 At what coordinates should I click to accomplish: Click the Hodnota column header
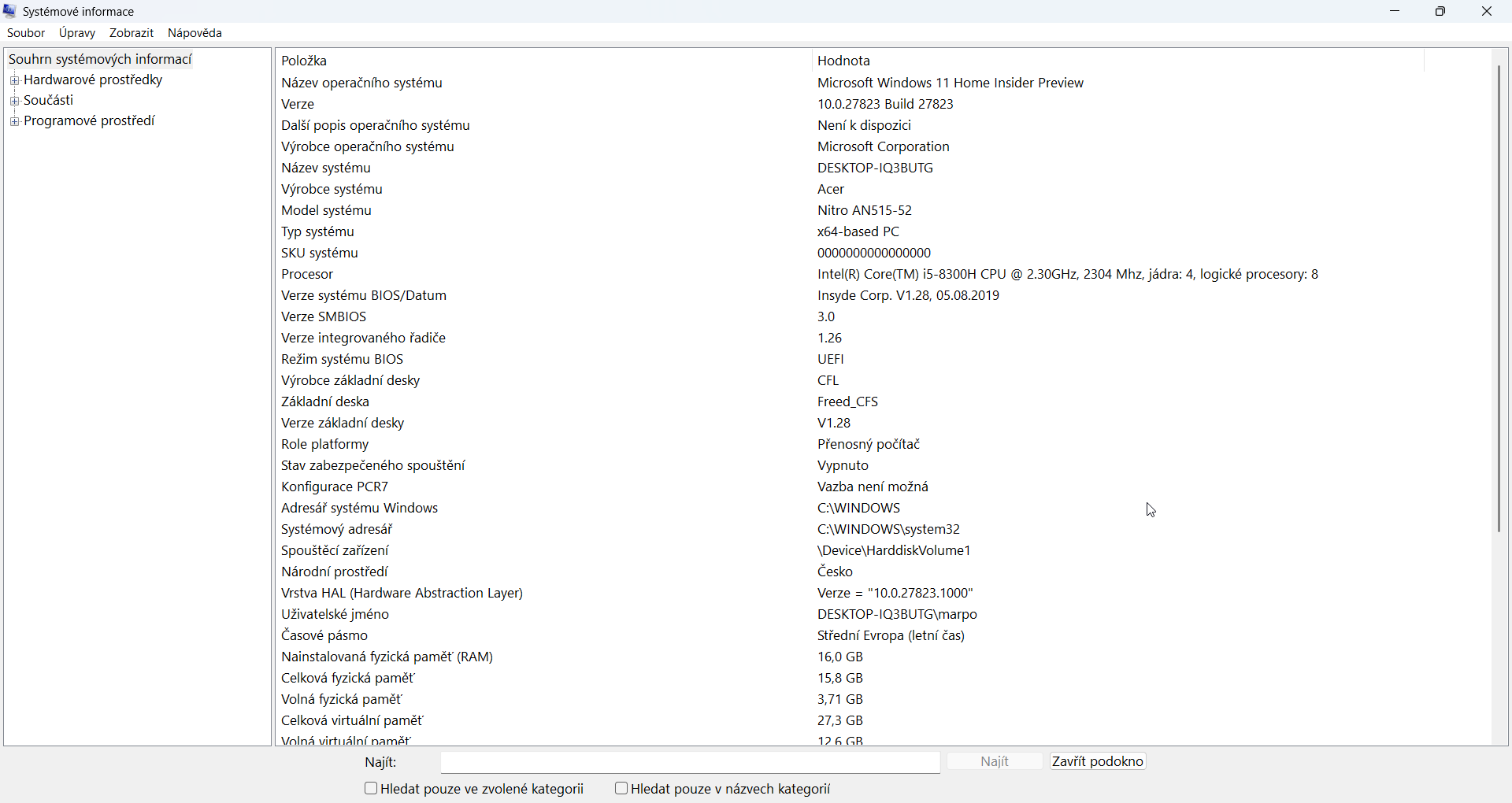tap(1117, 61)
